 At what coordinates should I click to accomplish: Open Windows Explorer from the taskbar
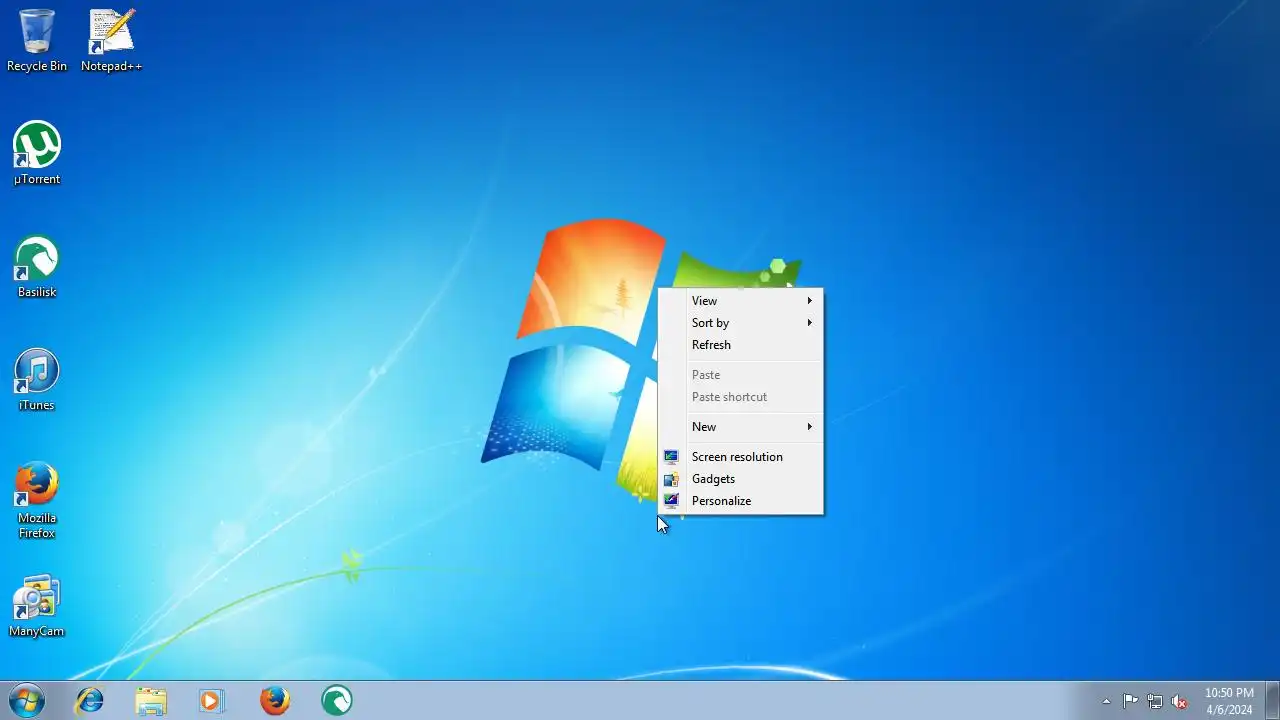click(x=151, y=700)
